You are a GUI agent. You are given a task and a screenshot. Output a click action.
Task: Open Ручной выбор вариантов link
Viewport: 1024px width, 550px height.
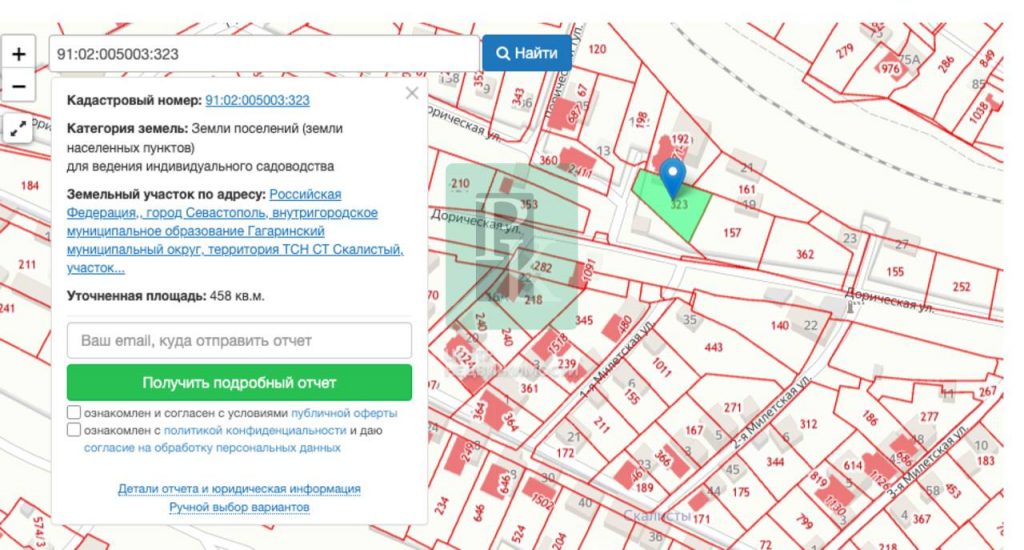tap(239, 507)
